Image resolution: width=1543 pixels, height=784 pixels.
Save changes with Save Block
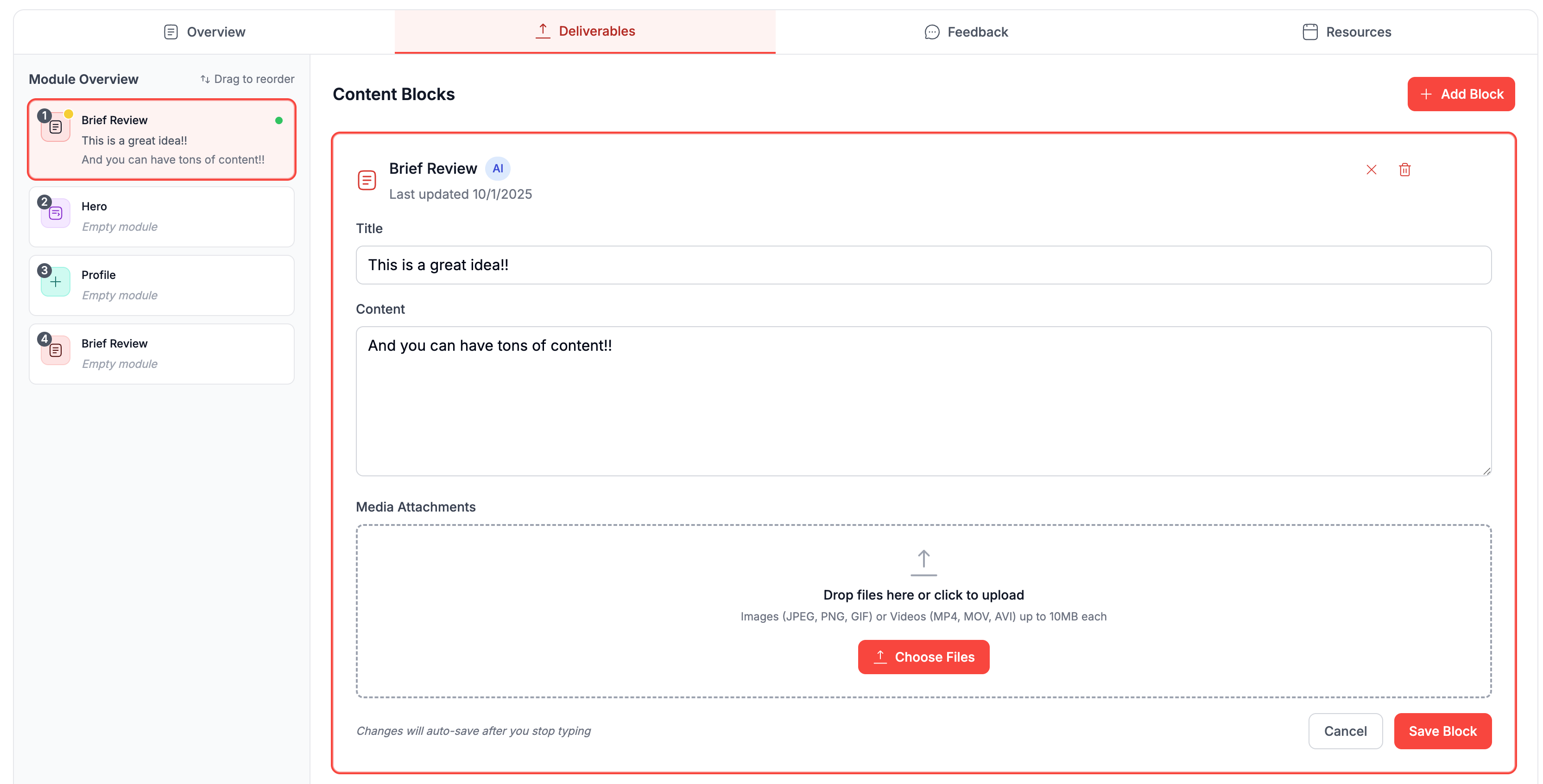1442,731
